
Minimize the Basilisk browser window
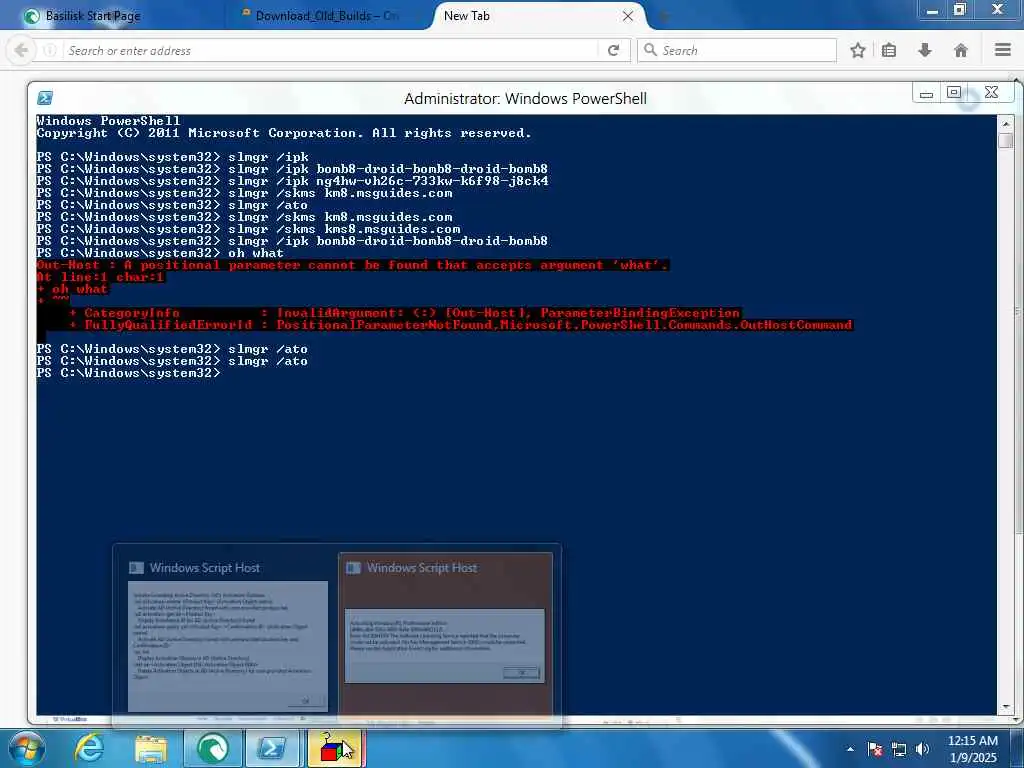(x=933, y=10)
